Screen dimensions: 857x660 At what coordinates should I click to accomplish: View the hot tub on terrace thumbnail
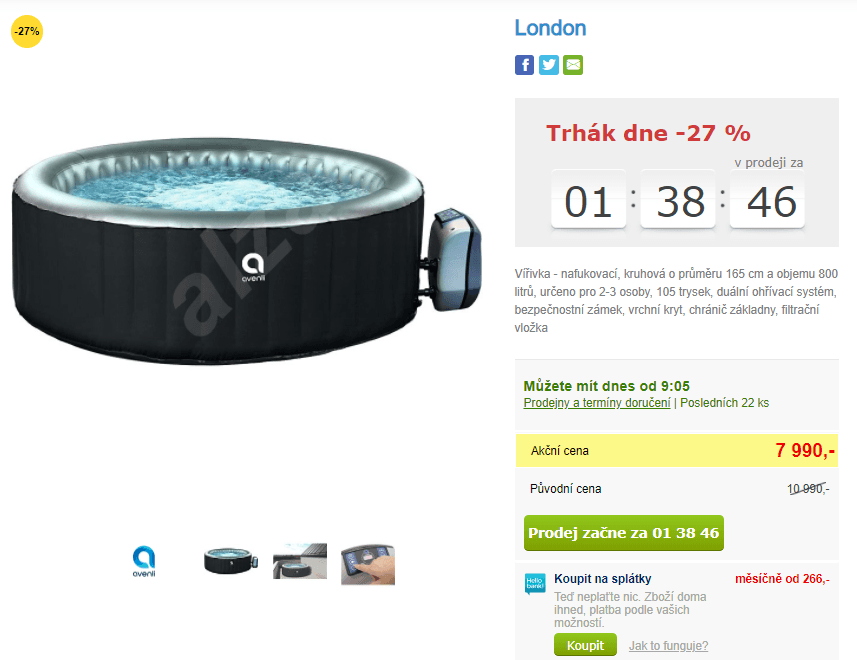point(300,561)
